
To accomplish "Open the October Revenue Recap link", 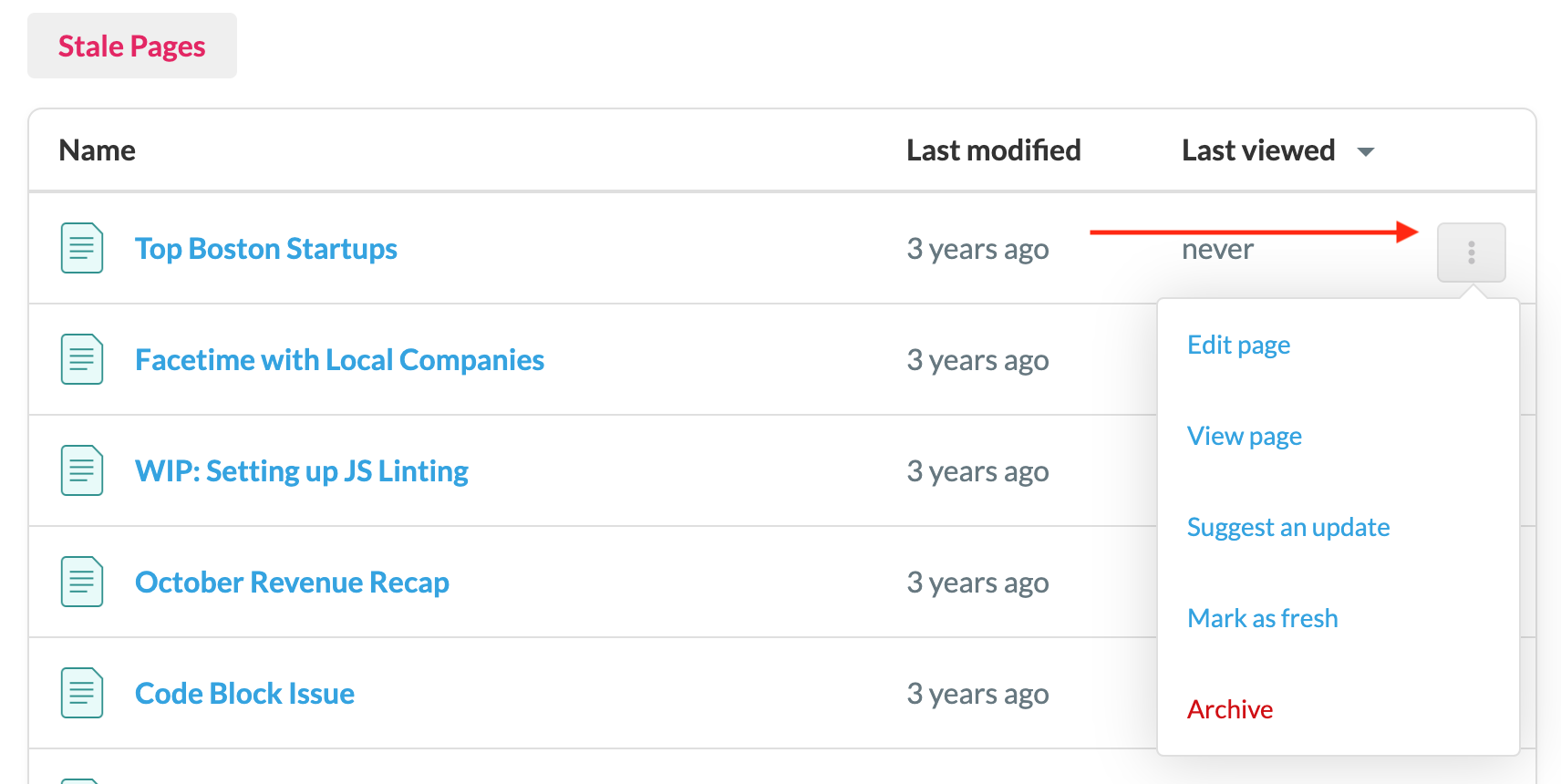I will tap(292, 583).
